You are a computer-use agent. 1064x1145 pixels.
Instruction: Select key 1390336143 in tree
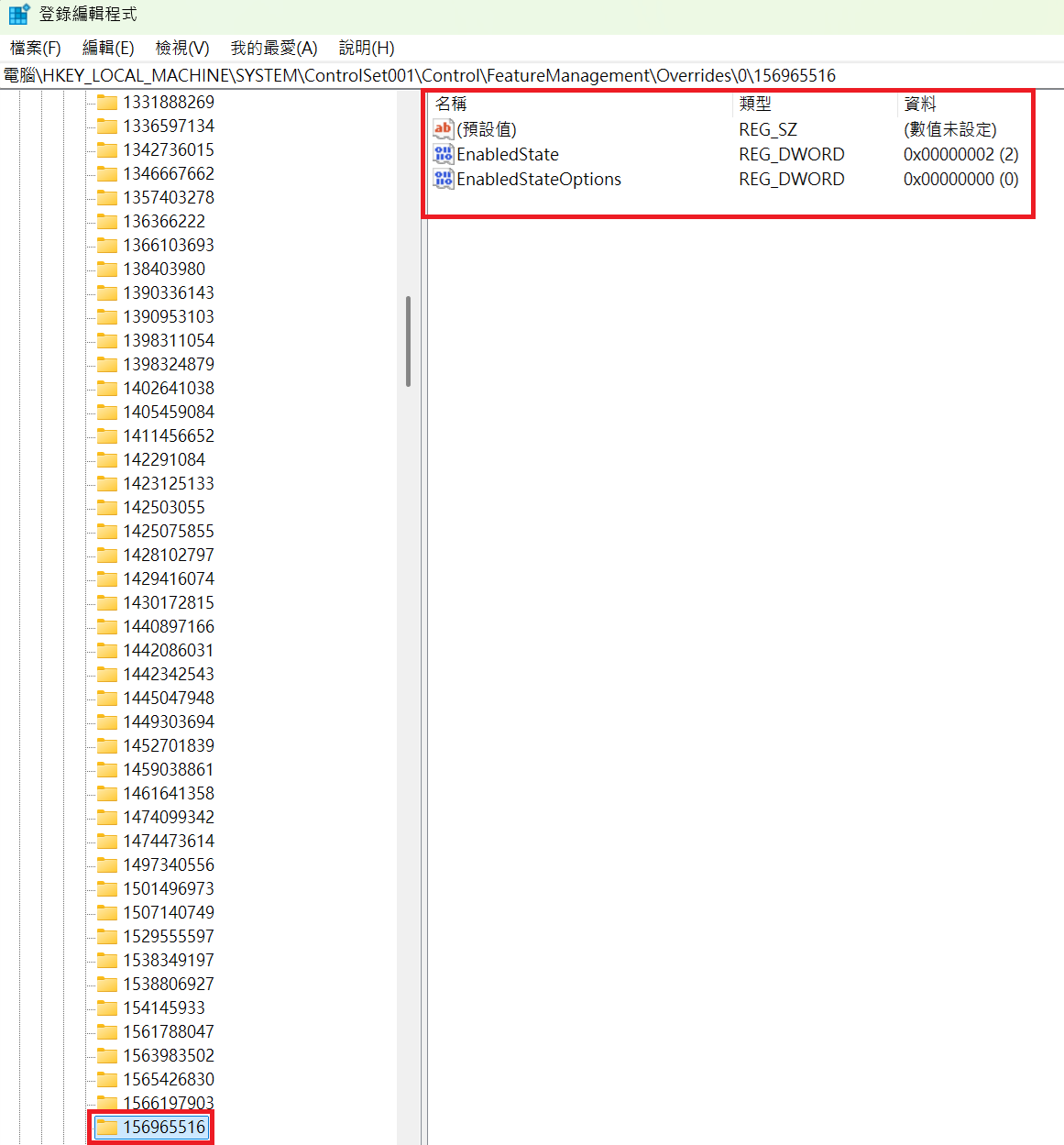click(x=169, y=292)
